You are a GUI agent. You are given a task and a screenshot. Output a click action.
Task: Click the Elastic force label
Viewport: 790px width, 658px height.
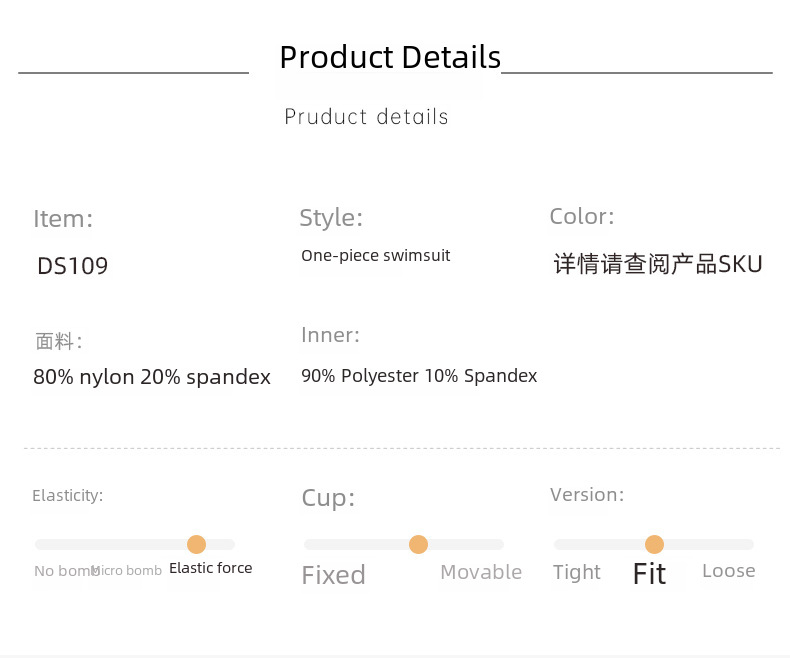(x=210, y=568)
